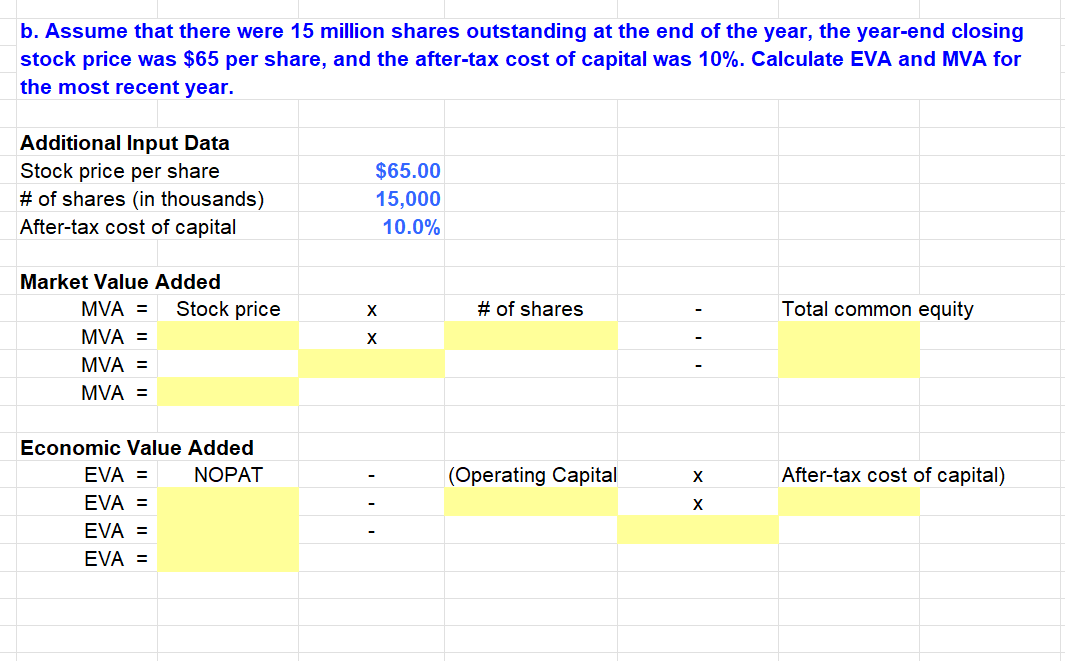Click the 'NOPAT' formula header cell
This screenshot has width=1065, height=661.
[228, 475]
